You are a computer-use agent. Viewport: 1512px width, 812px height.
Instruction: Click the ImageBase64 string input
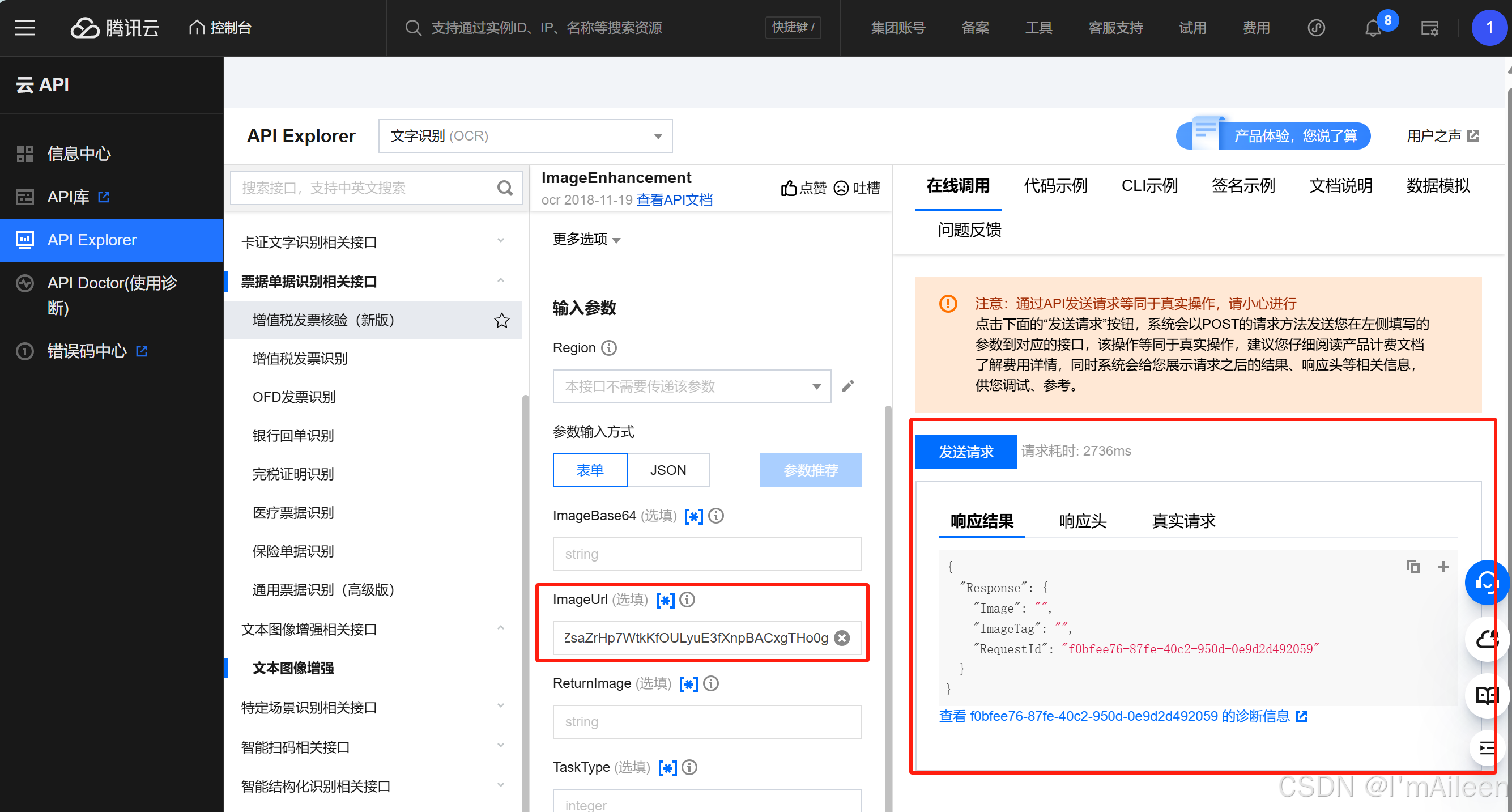click(x=706, y=554)
